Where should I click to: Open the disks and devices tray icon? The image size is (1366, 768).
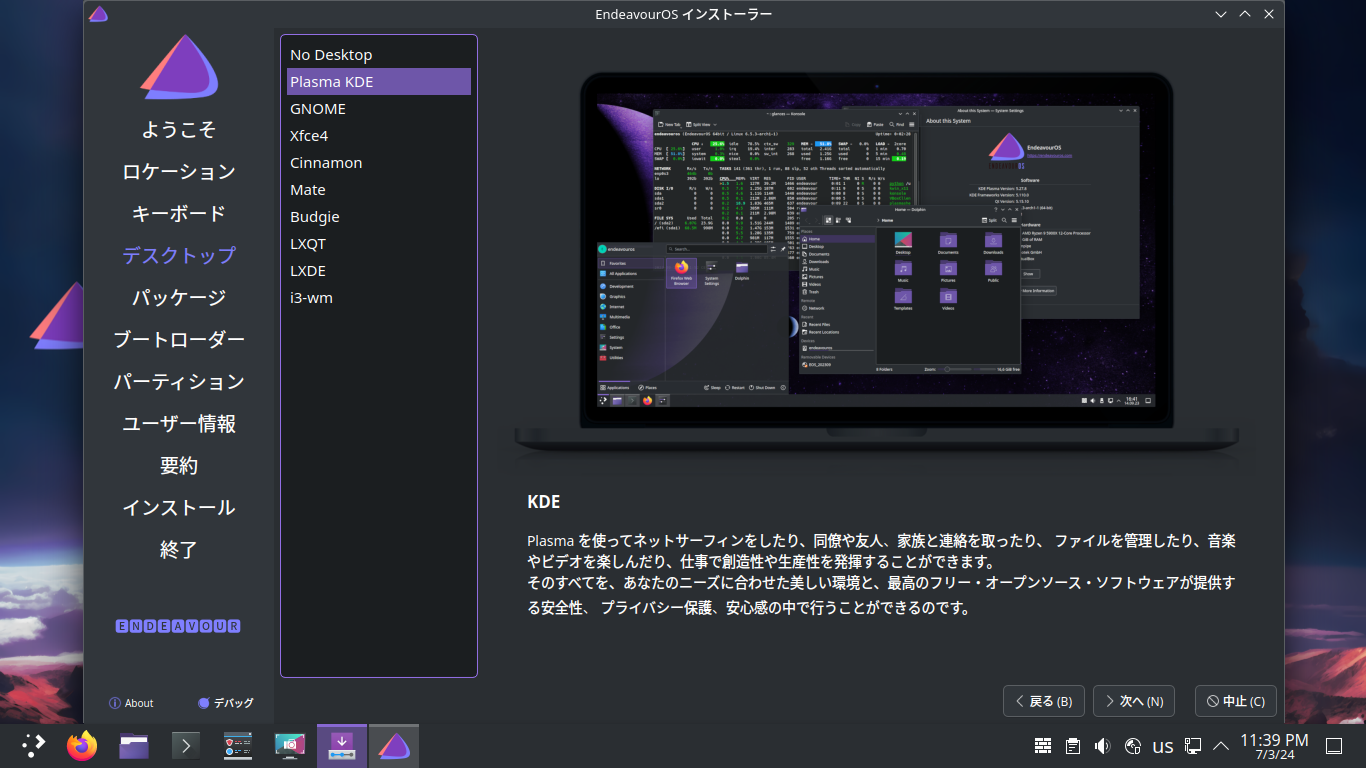(1133, 746)
